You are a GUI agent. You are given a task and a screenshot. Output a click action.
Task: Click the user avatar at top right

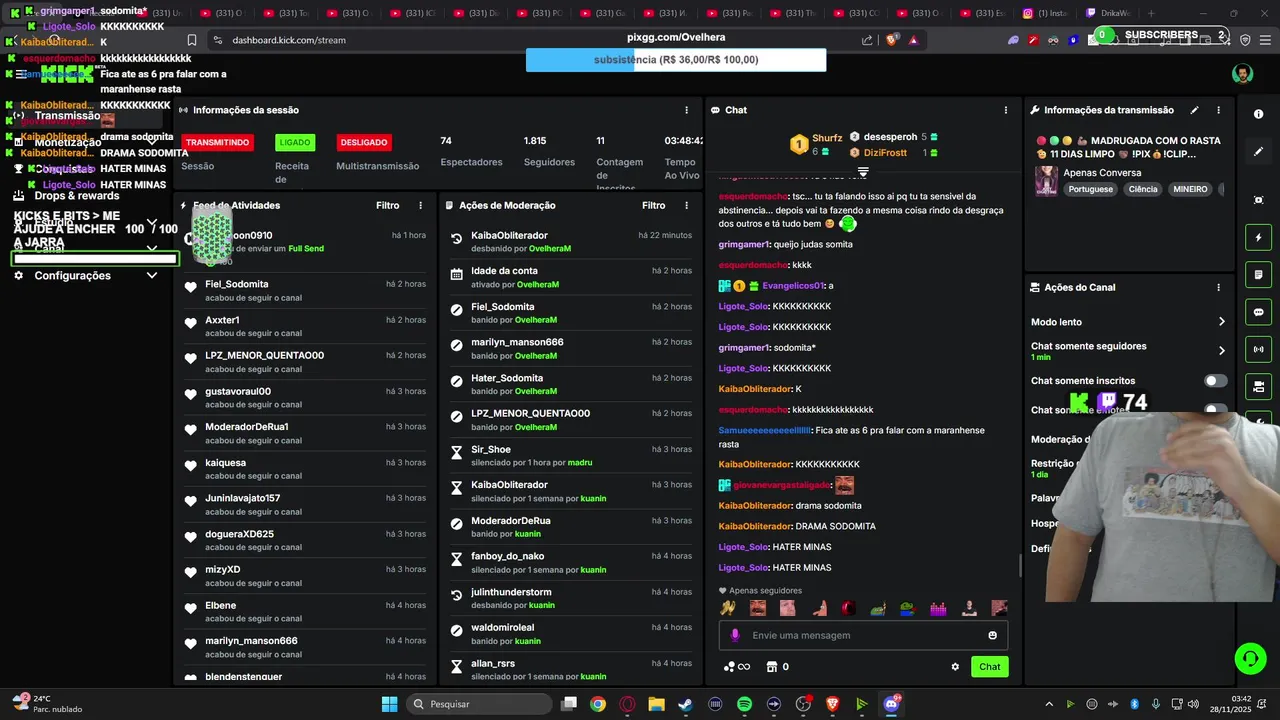1242,74
